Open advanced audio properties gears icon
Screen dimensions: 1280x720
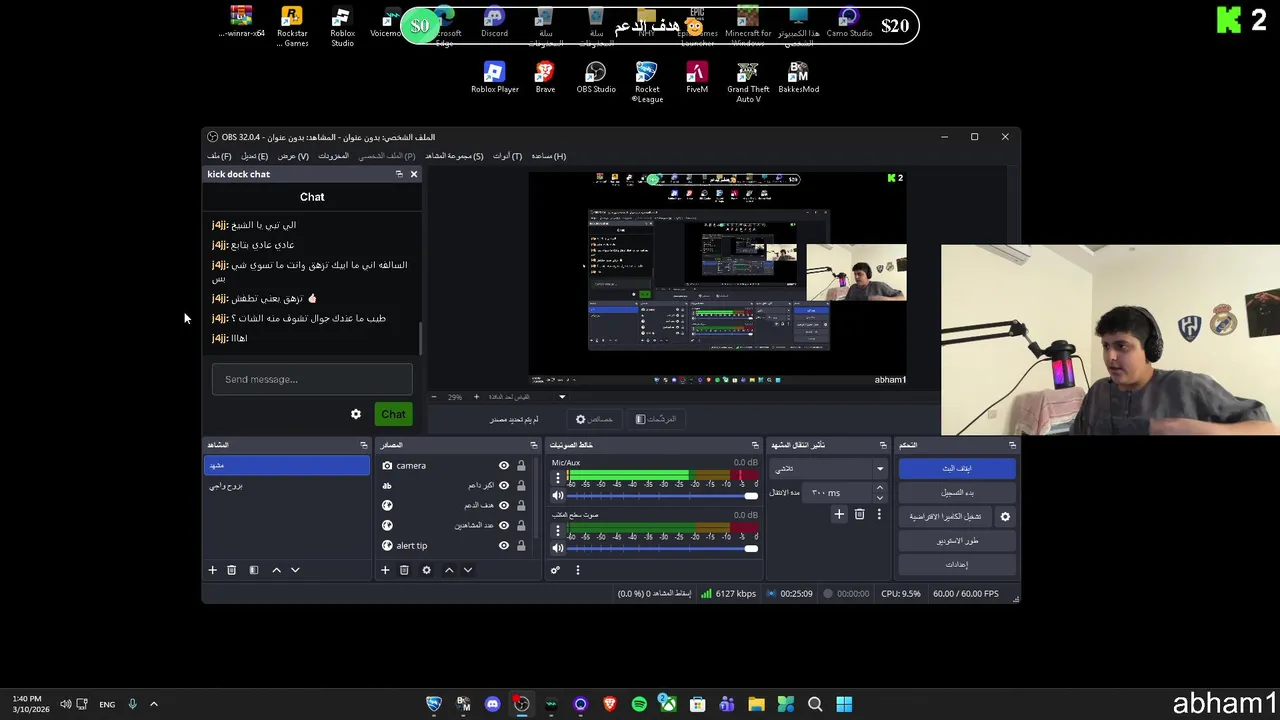click(x=556, y=570)
